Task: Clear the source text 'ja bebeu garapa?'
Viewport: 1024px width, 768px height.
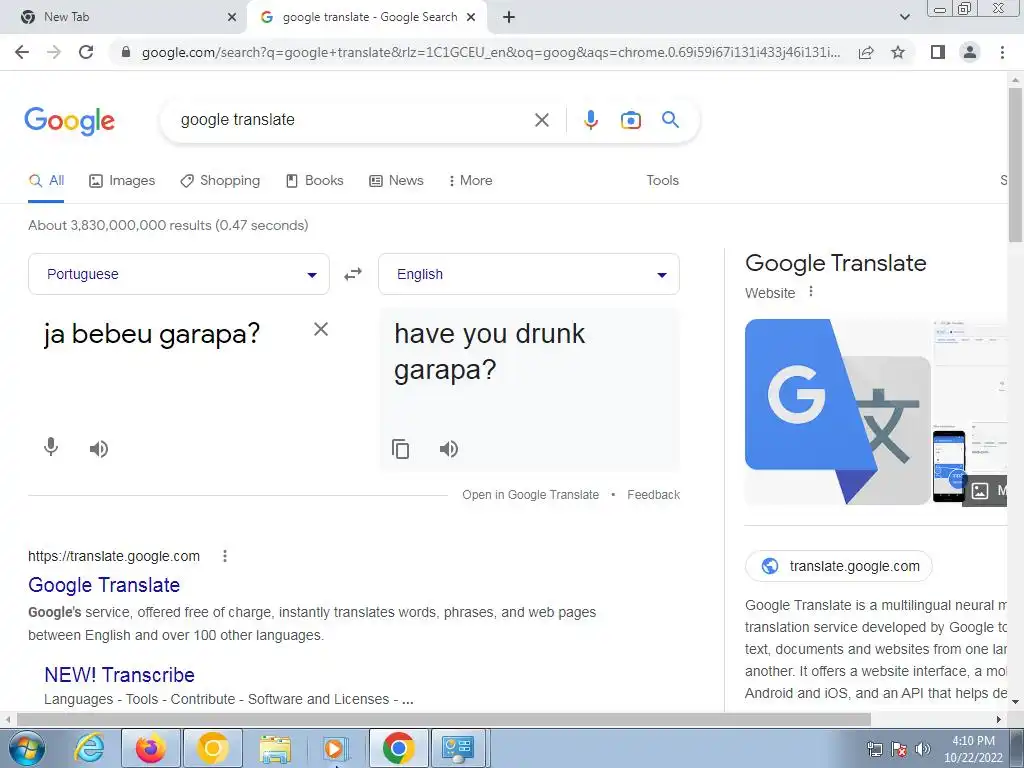Action: (321, 329)
